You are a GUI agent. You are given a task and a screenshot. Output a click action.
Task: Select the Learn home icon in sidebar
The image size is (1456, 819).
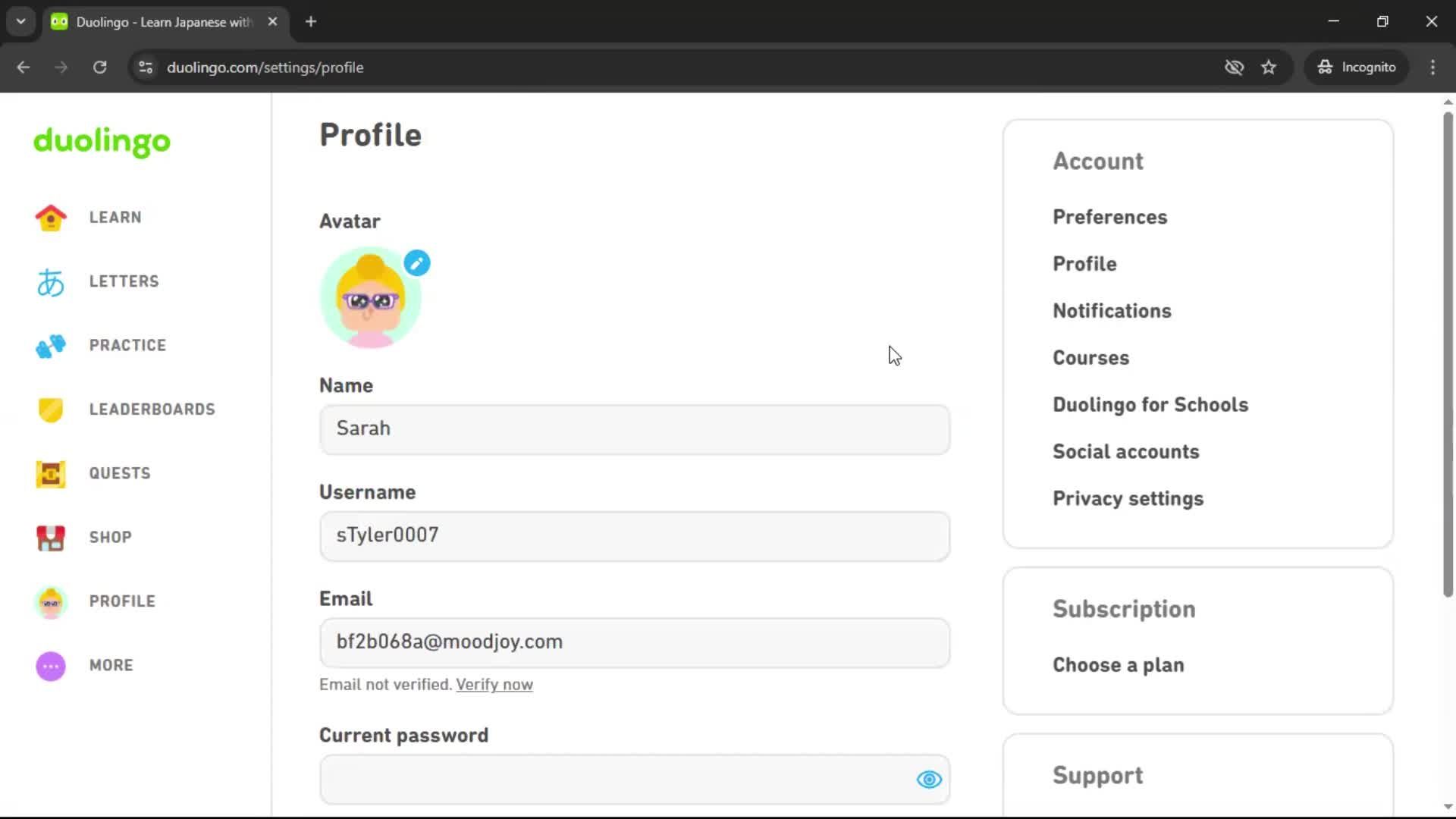[50, 218]
